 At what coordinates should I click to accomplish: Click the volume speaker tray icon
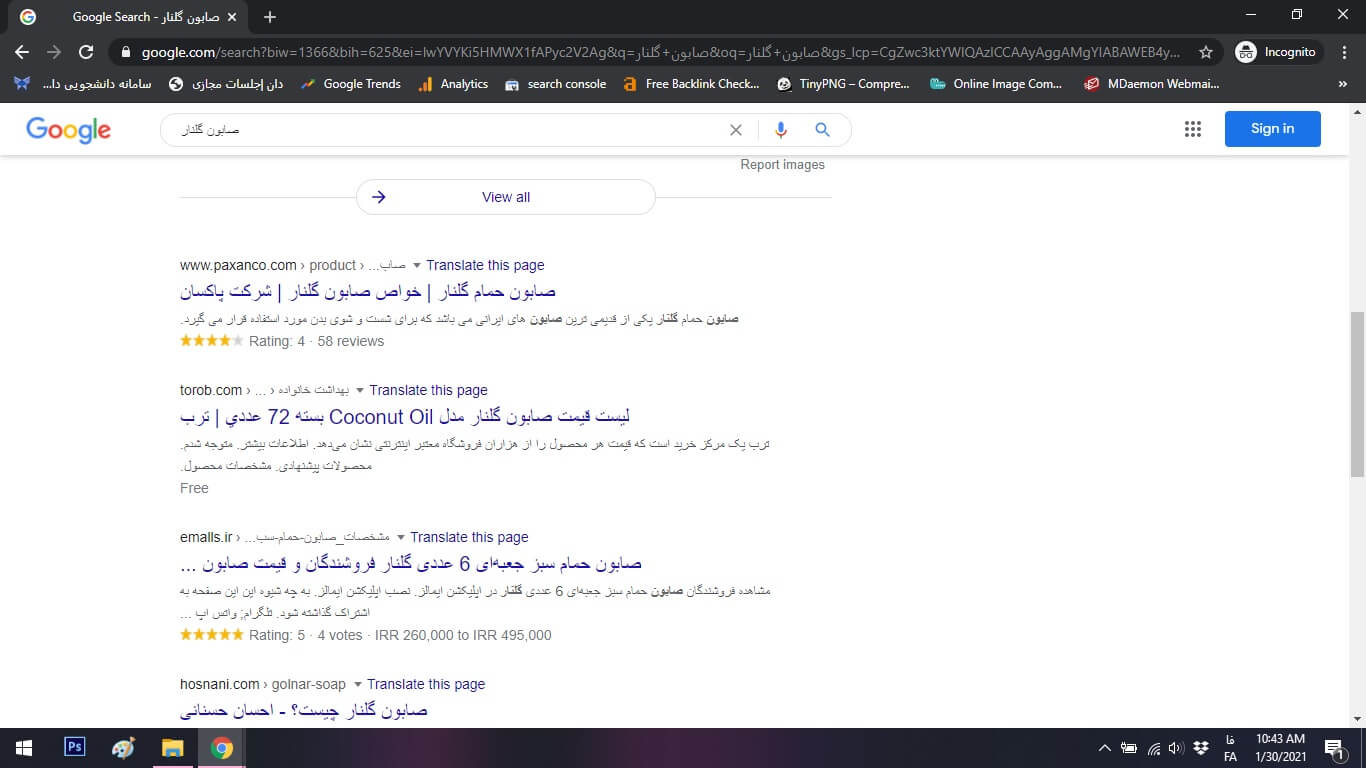point(1176,748)
